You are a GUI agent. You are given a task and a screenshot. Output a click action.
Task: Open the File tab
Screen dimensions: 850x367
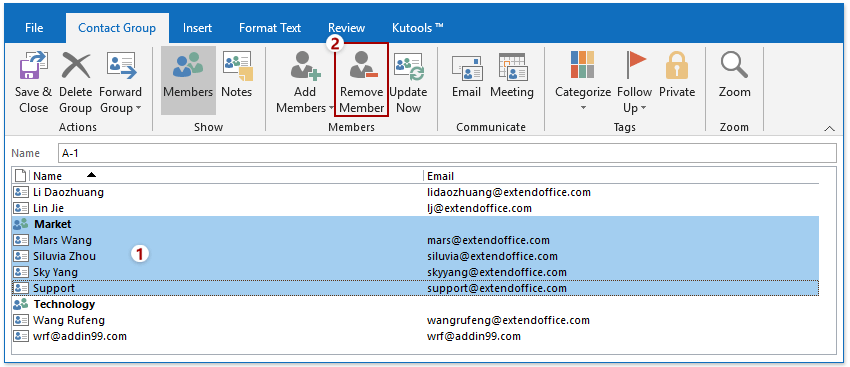point(34,28)
